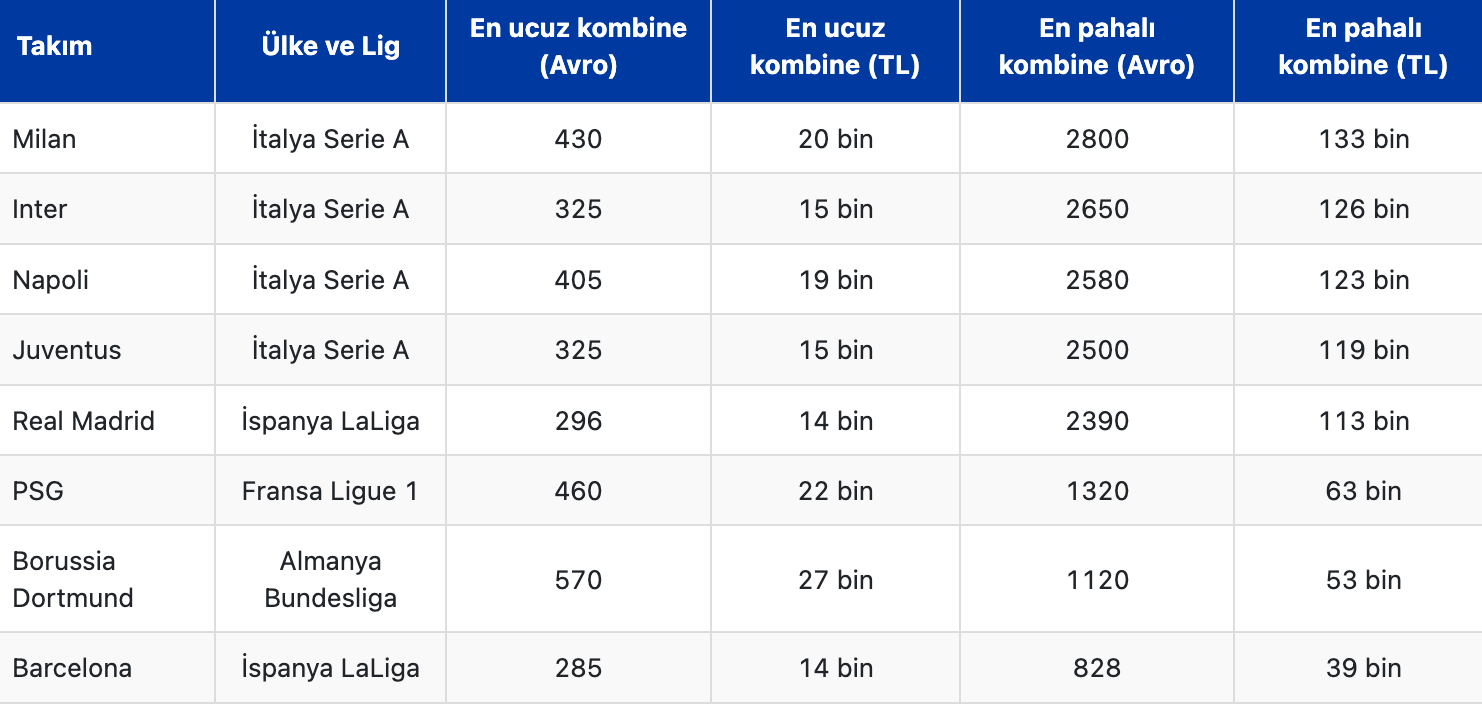Click the Real Madrid team cell
Viewport: 1482px width, 710px height.
tap(84, 421)
